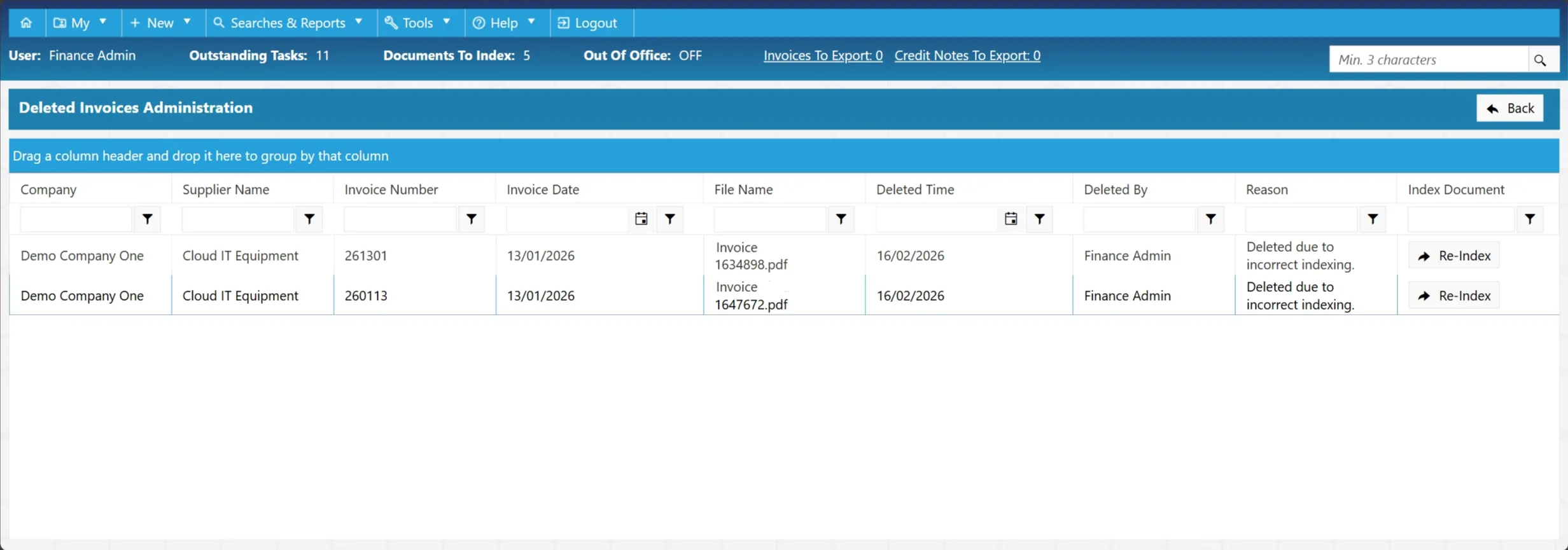The width and height of the screenshot is (1568, 550).
Task: Open the Index Document column filter icon
Action: [x=1530, y=219]
